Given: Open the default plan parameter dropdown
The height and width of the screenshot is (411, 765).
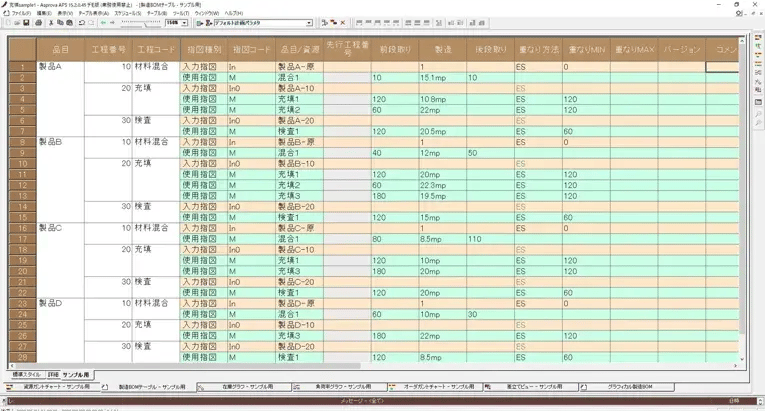Looking at the screenshot, I should pos(309,22).
